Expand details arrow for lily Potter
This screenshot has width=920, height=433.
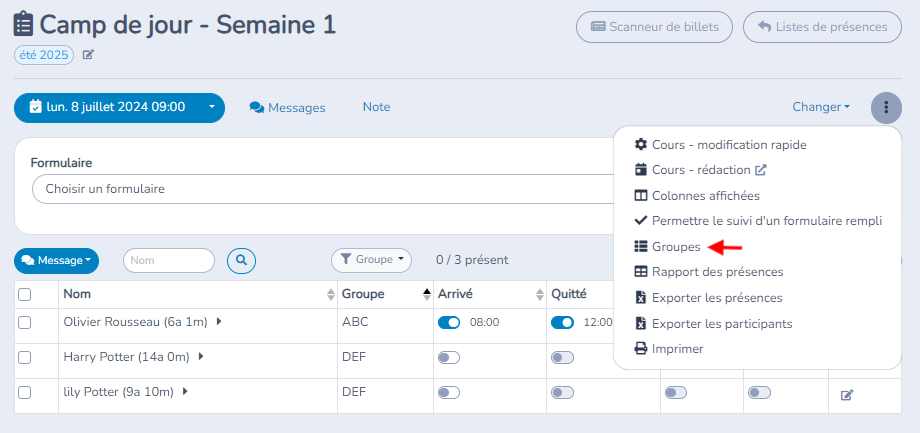pyautogui.click(x=185, y=392)
